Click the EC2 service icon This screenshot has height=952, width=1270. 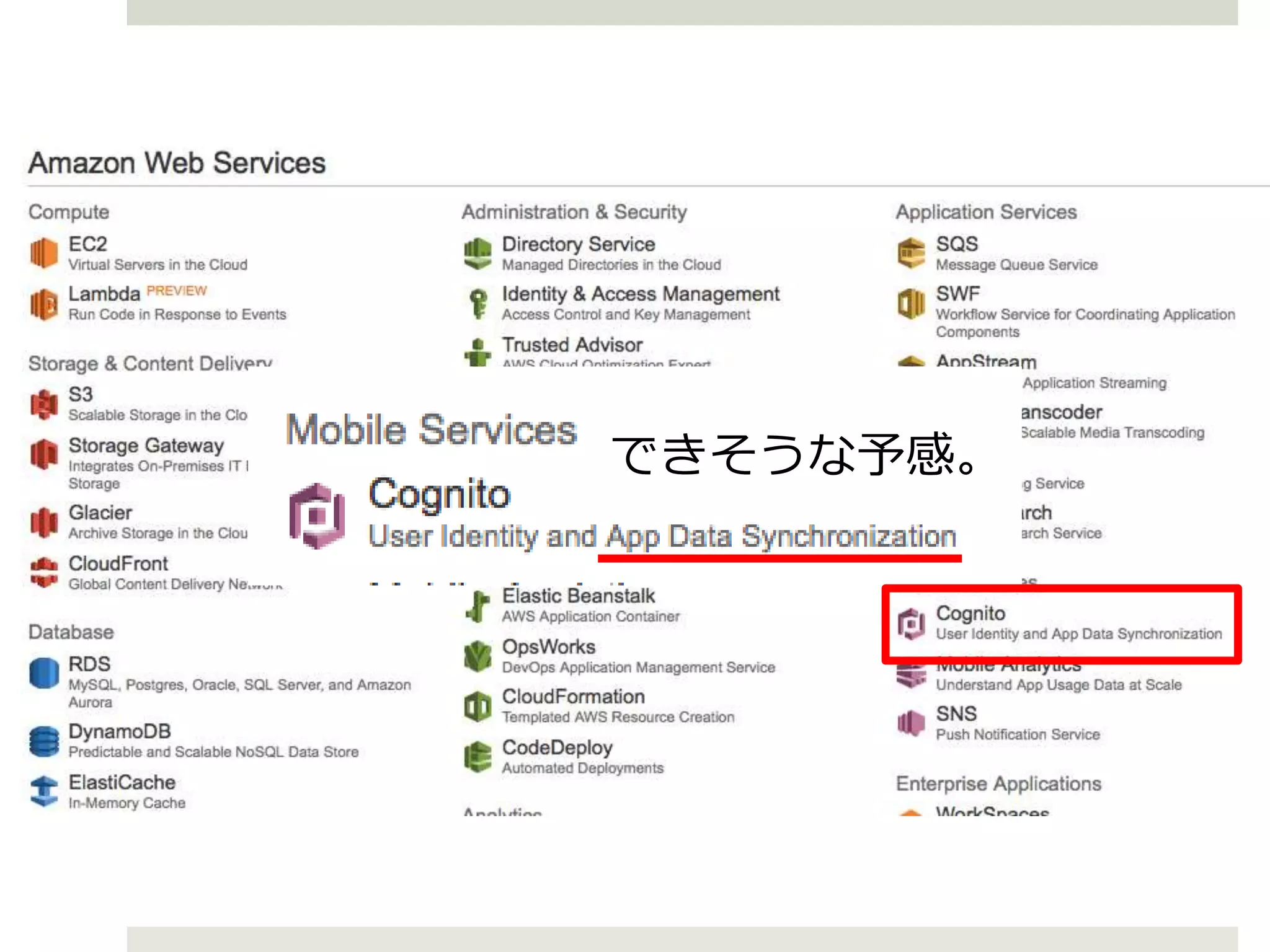[x=44, y=253]
